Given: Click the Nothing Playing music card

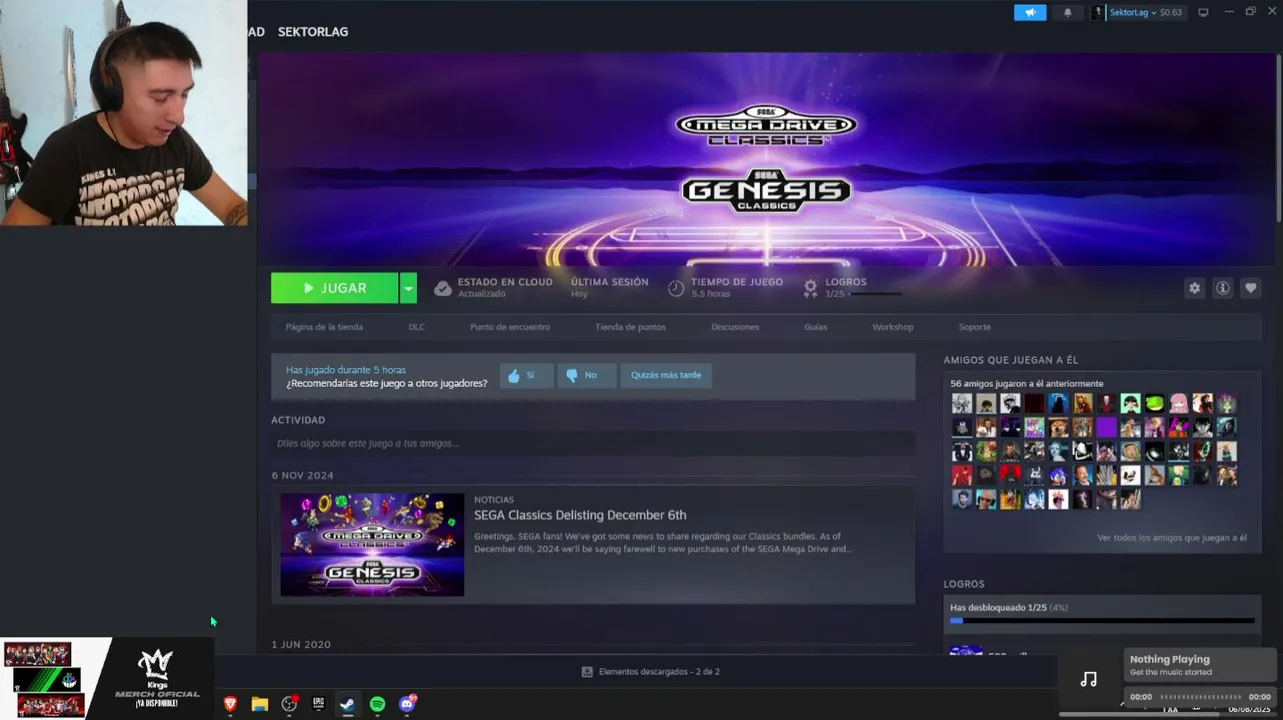Looking at the screenshot, I should coord(1200,665).
